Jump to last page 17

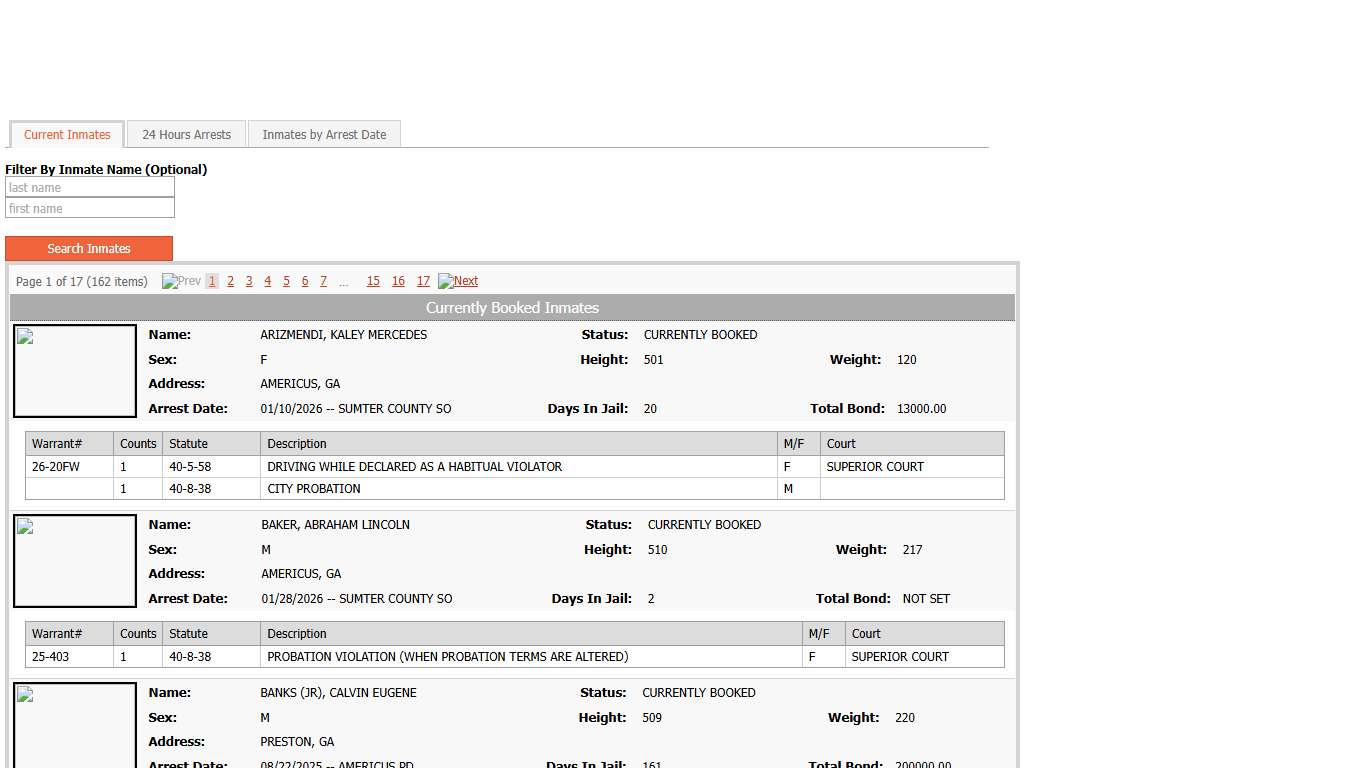click(x=423, y=282)
